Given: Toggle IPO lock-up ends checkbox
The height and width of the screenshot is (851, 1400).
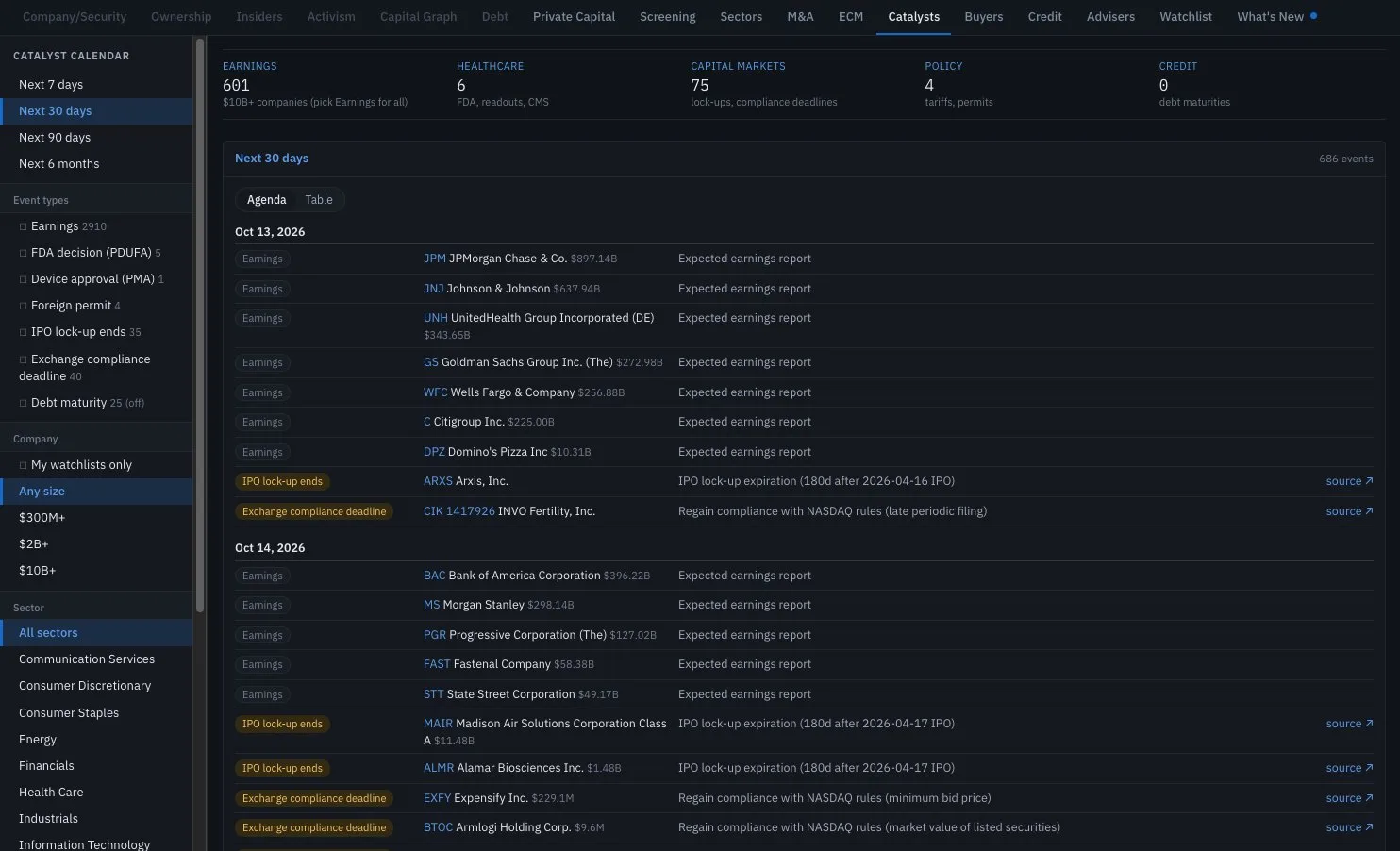Looking at the screenshot, I should click(x=23, y=332).
